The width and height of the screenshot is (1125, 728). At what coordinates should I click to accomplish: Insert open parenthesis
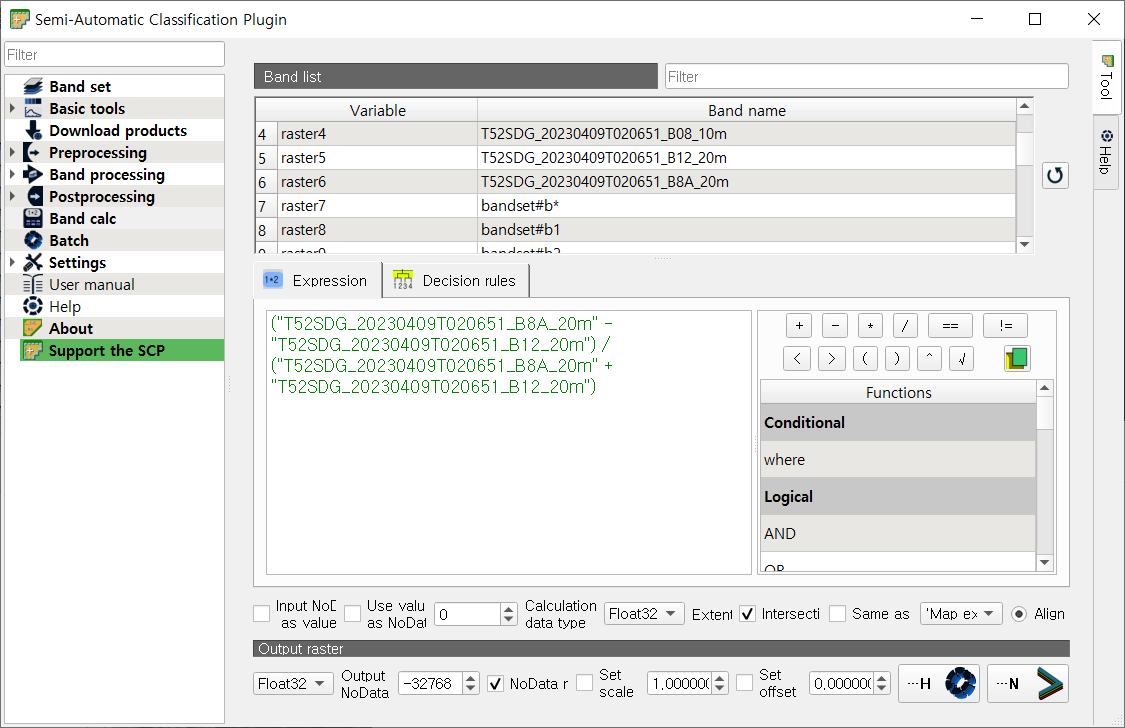[865, 359]
